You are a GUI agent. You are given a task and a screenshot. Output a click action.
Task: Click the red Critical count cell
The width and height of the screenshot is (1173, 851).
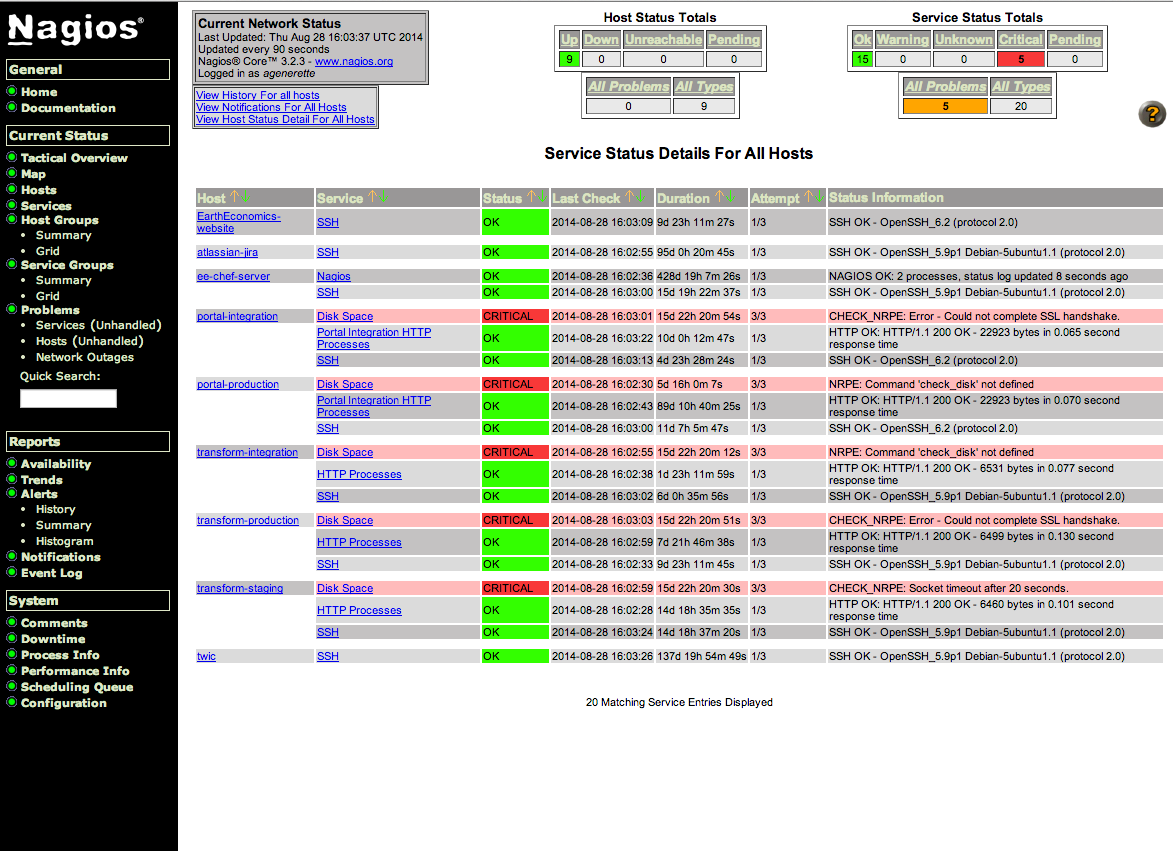1020,60
